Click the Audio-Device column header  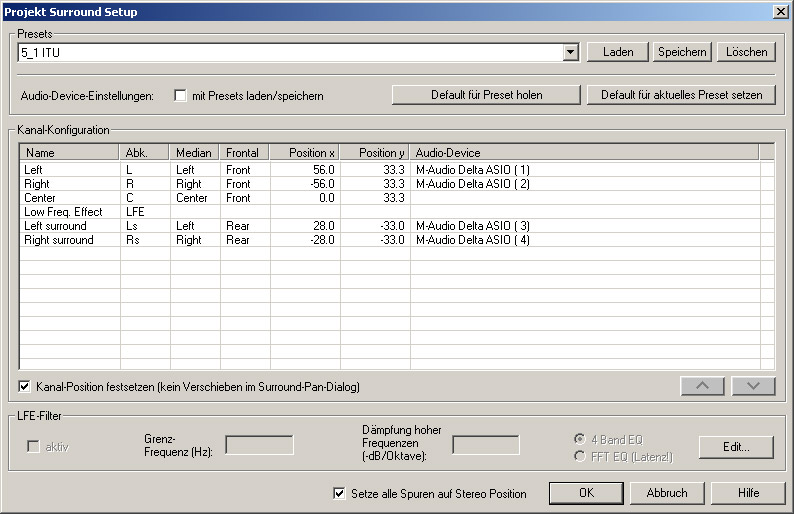[x=584, y=153]
